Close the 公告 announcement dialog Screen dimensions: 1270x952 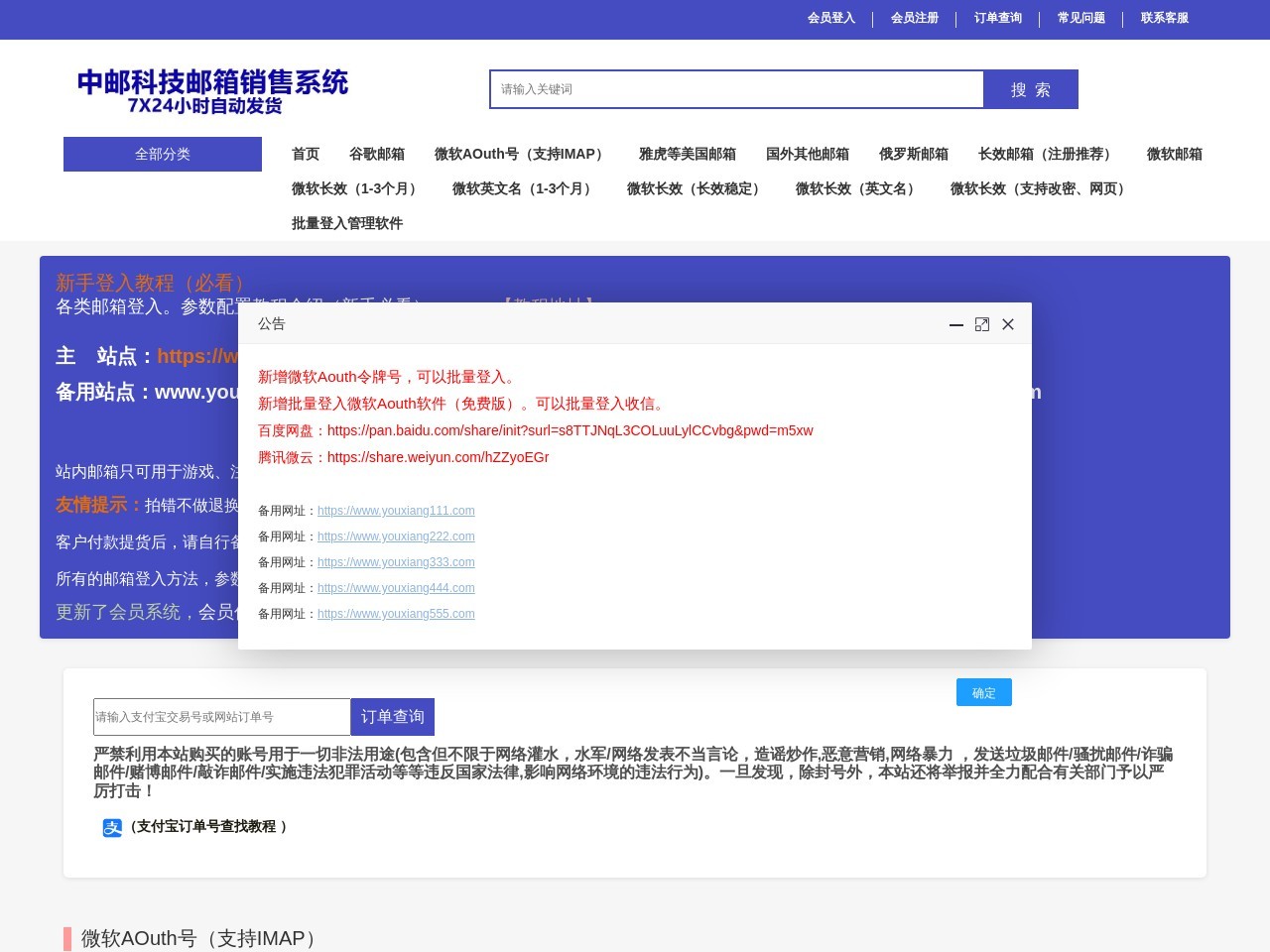1008,324
